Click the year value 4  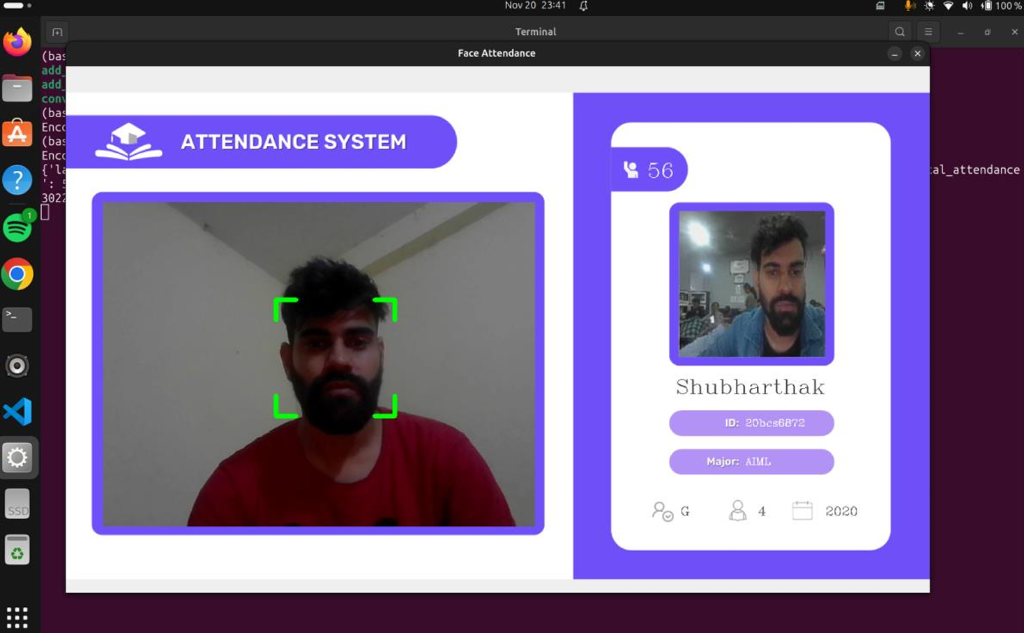point(761,511)
